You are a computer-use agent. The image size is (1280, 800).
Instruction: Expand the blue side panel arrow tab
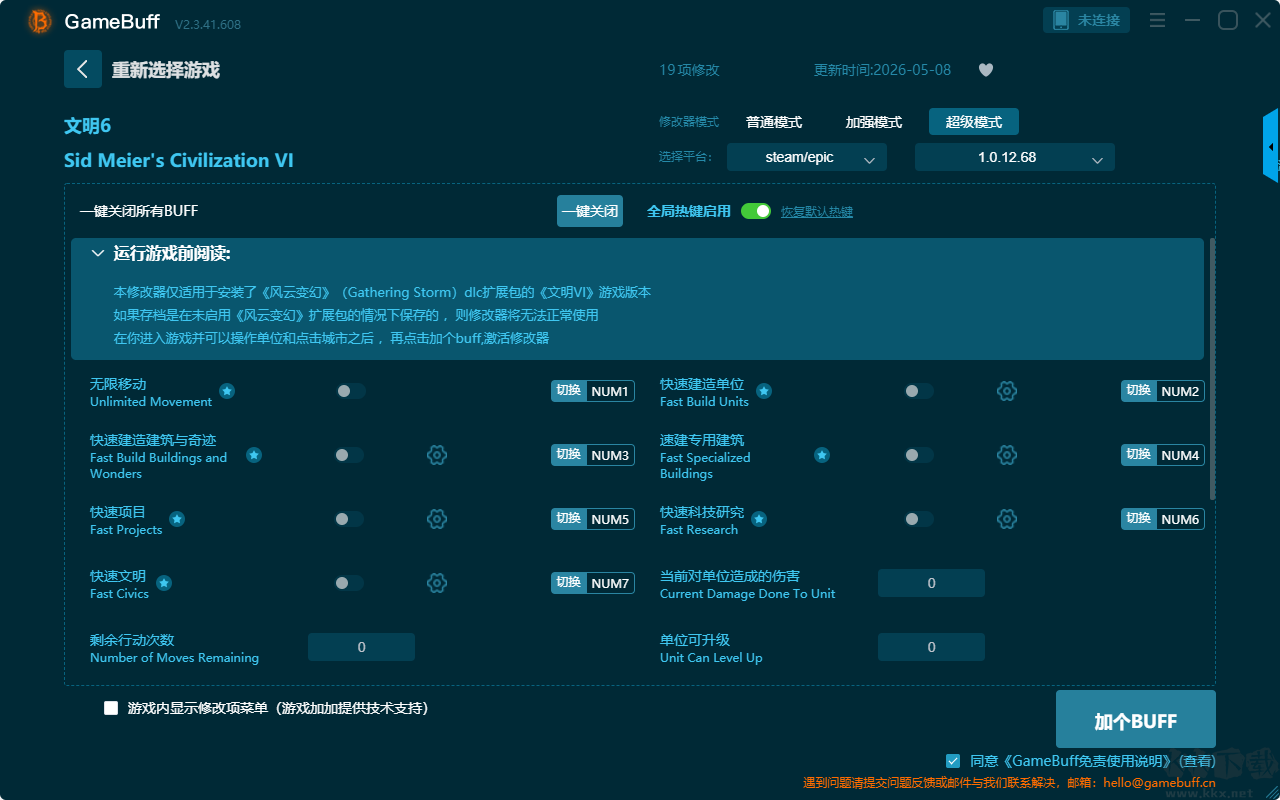pos(1271,146)
